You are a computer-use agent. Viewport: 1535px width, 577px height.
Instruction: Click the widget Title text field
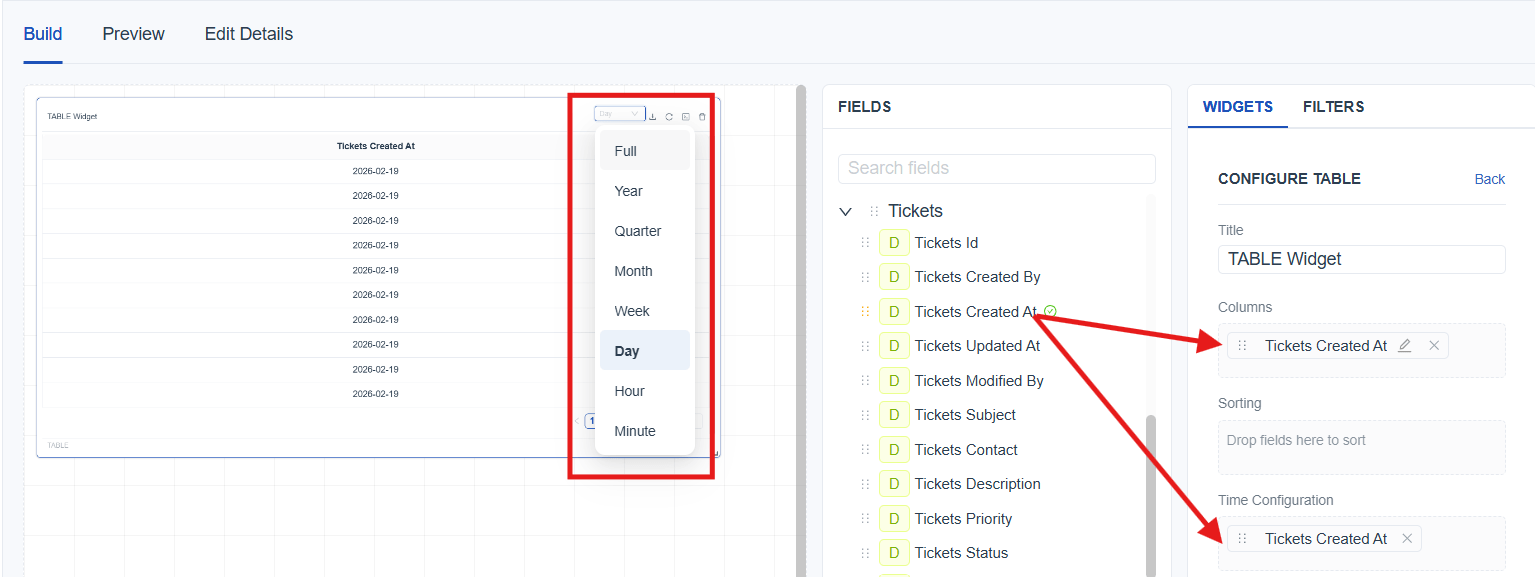(x=1361, y=259)
